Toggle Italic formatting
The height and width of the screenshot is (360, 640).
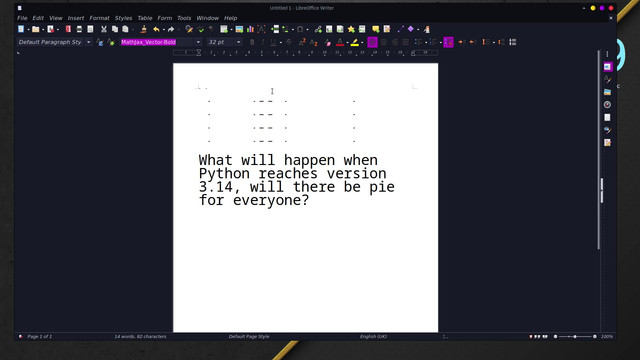[x=262, y=42]
